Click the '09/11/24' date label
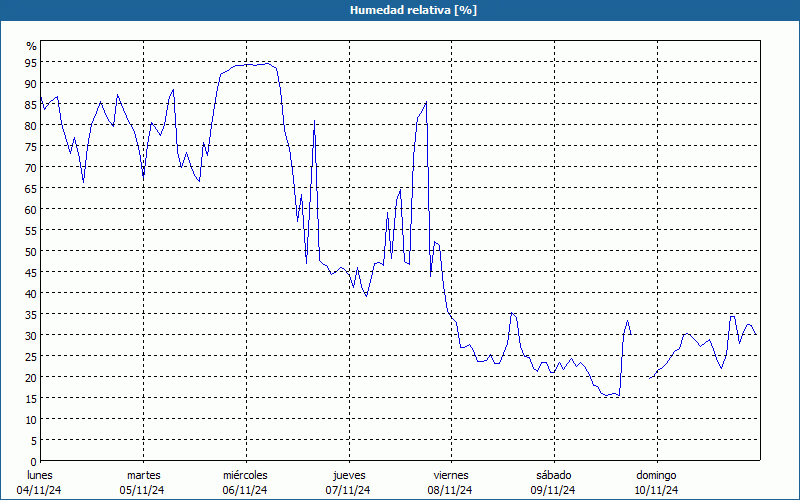The width and height of the screenshot is (800, 500). [553, 490]
